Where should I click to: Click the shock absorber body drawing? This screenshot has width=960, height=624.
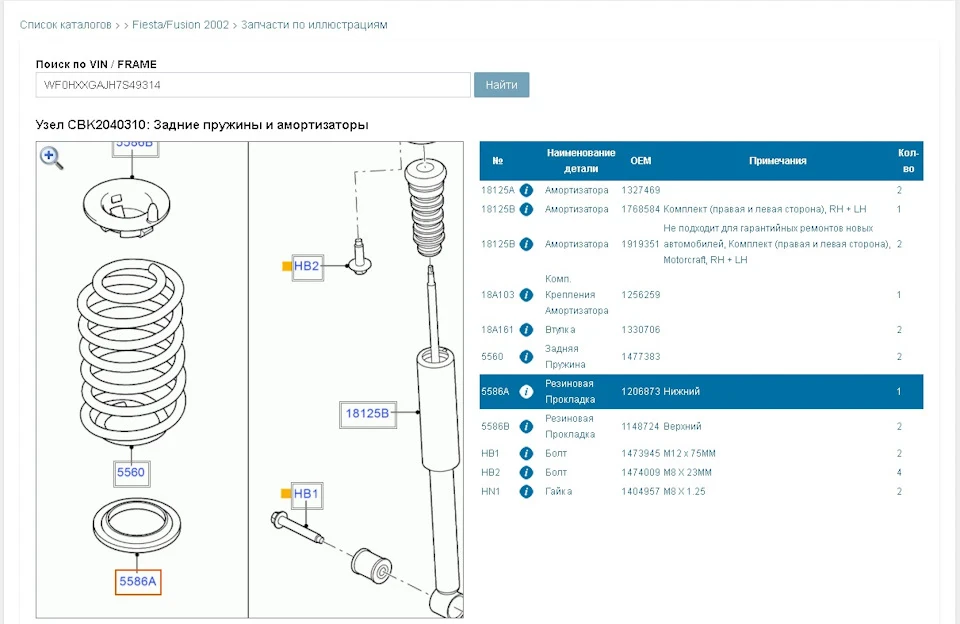click(437, 410)
